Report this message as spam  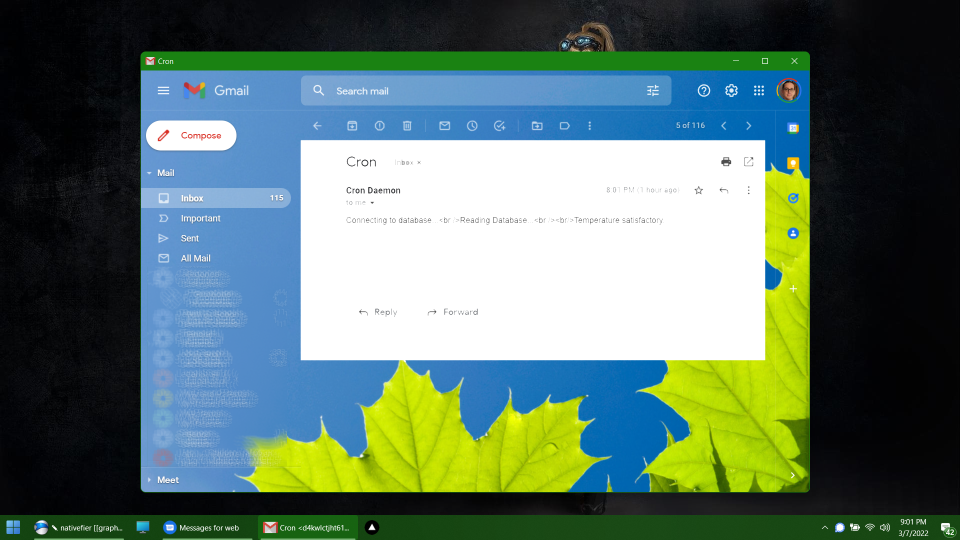(x=380, y=126)
